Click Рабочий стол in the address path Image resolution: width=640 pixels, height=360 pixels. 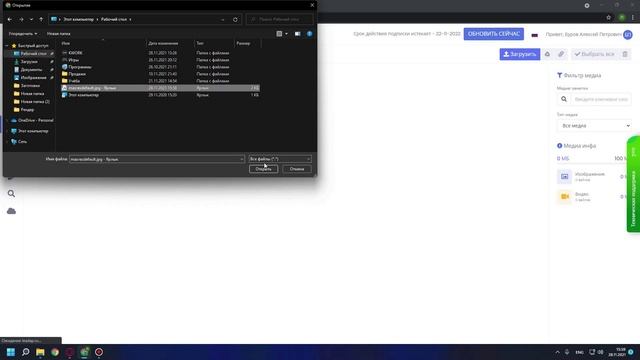pyautogui.click(x=114, y=19)
